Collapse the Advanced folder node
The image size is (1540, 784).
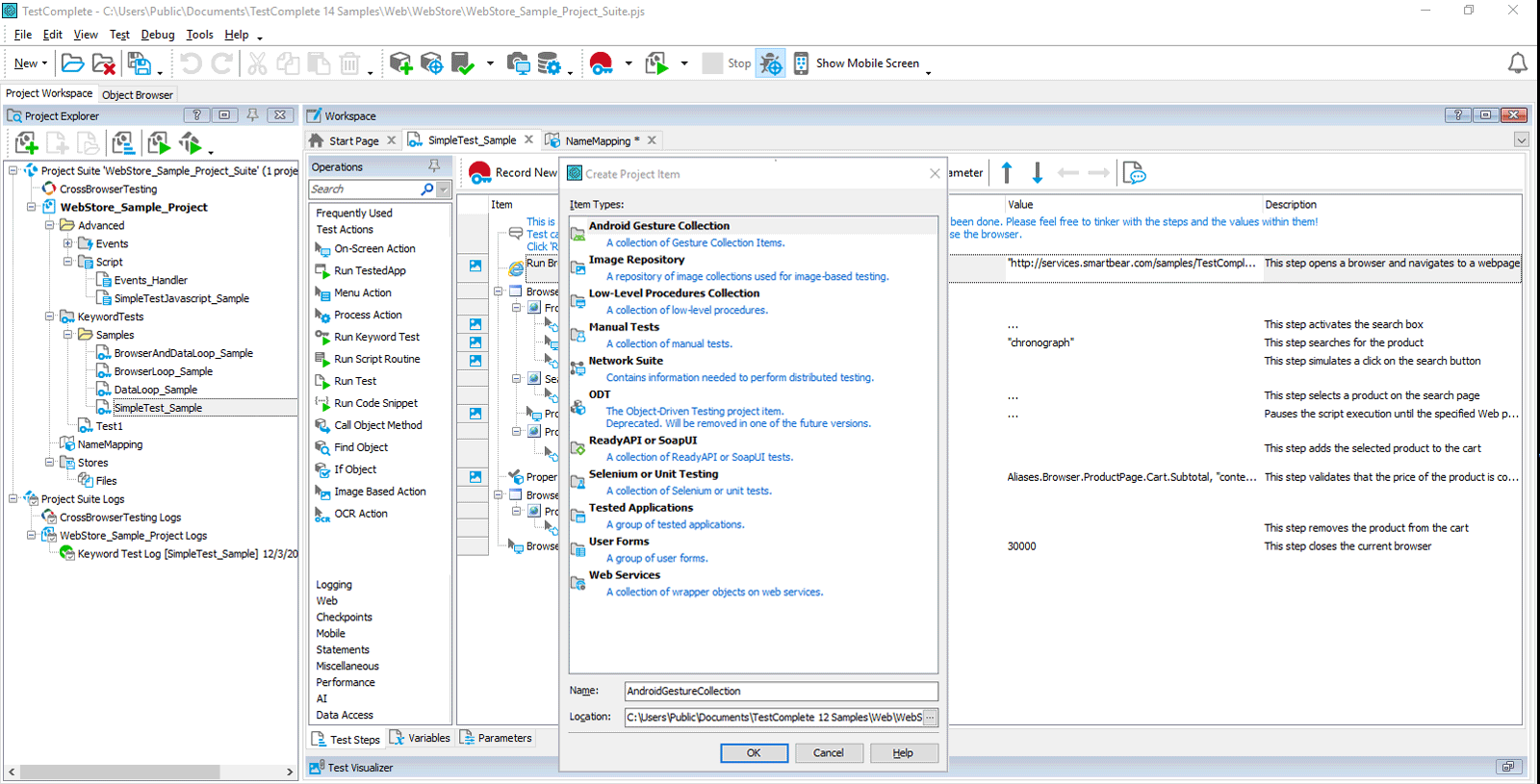(x=49, y=225)
